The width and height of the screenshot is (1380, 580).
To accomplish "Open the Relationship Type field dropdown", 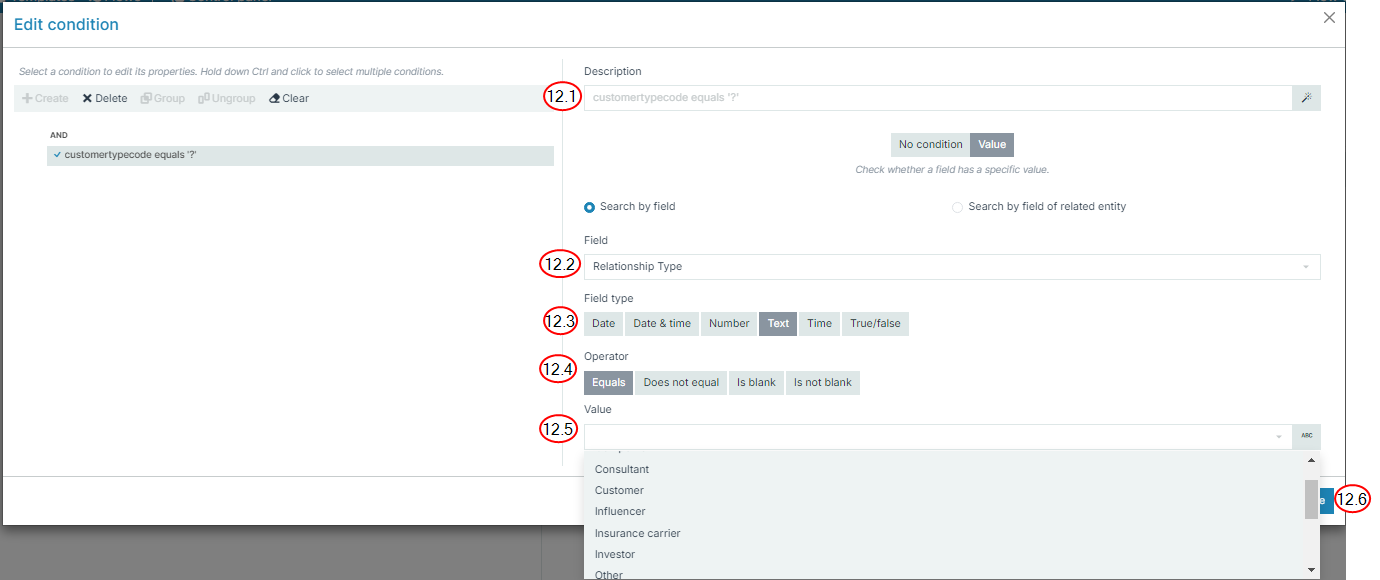I will [x=950, y=267].
